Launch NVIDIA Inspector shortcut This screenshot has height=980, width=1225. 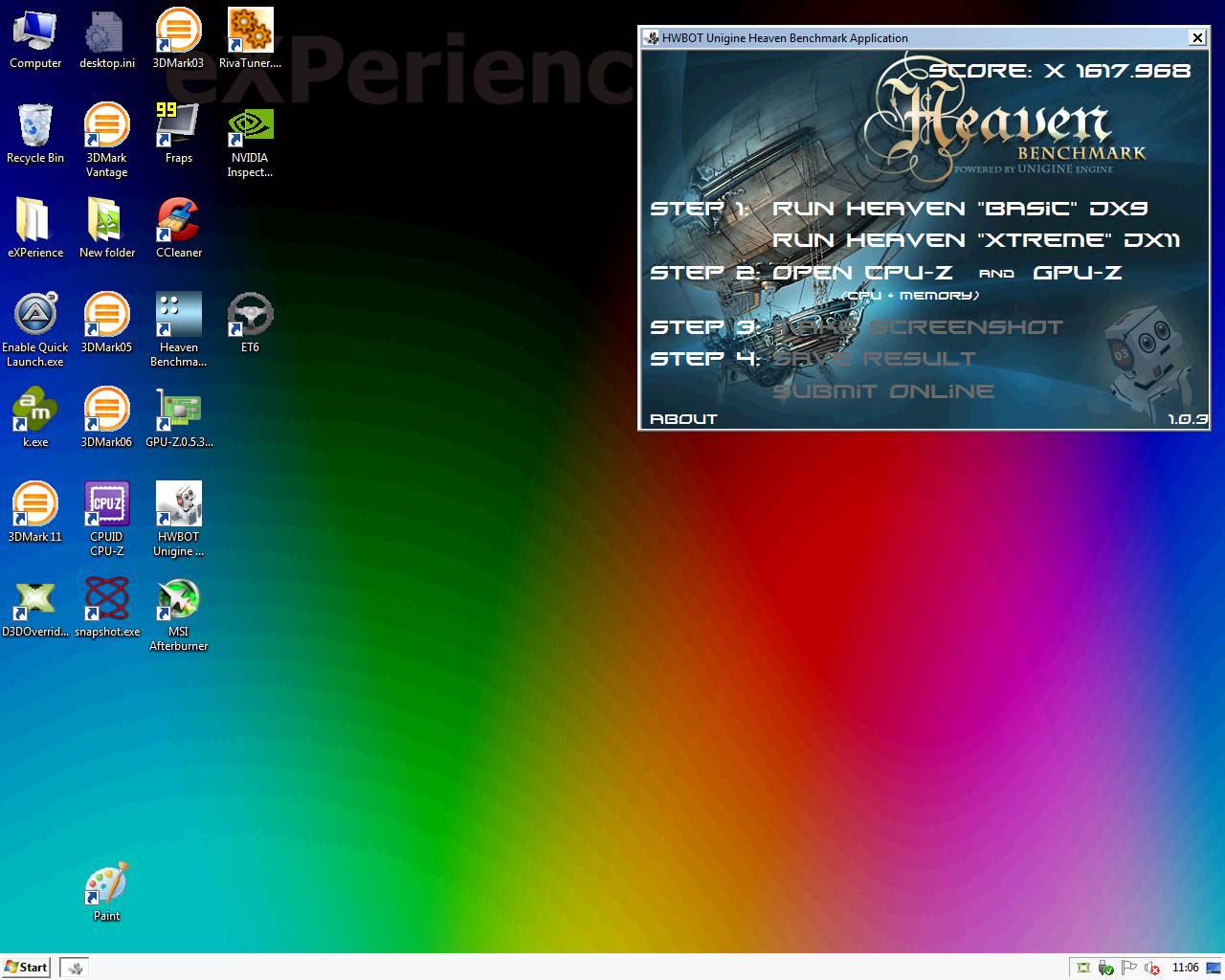point(250,141)
